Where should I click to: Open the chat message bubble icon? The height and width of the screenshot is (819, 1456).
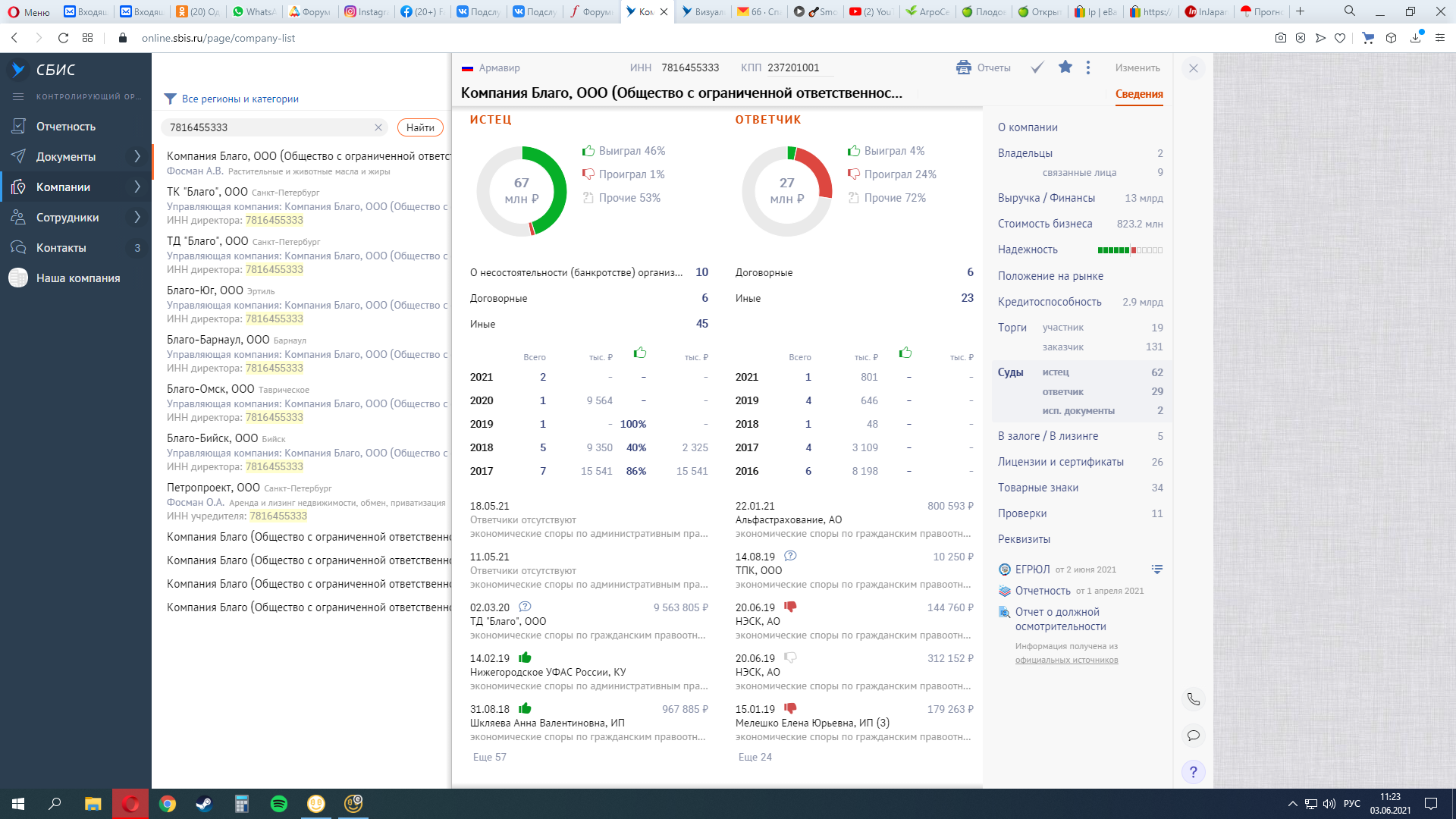point(1194,736)
